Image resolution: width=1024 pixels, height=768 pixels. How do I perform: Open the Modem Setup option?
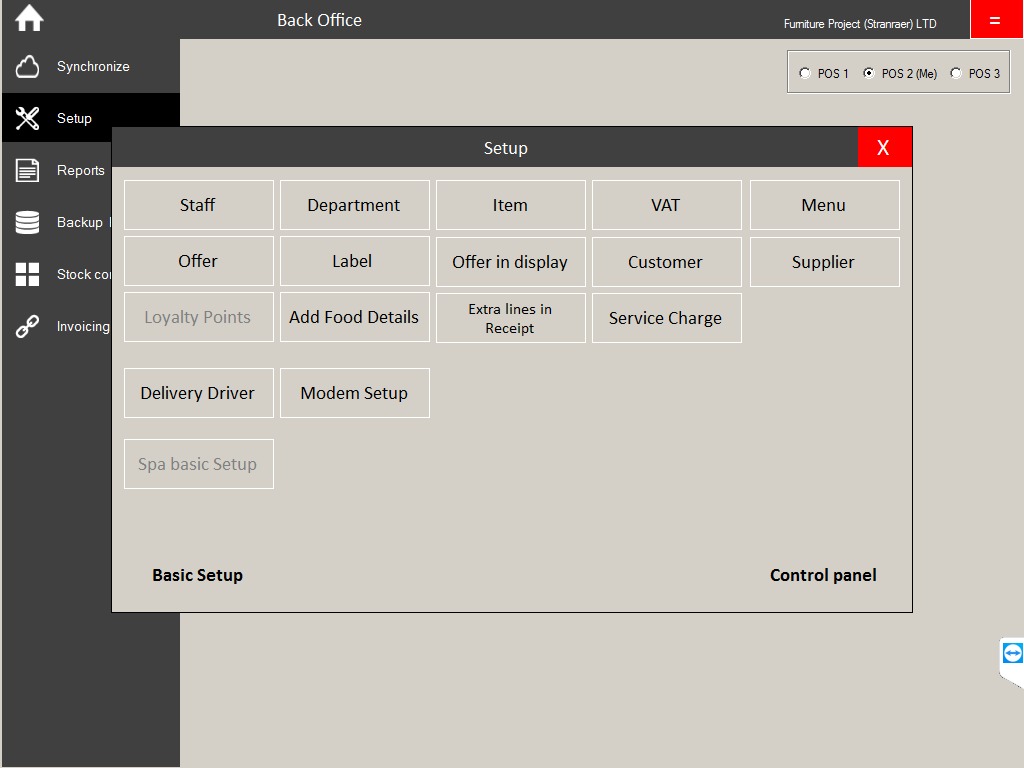(x=354, y=393)
